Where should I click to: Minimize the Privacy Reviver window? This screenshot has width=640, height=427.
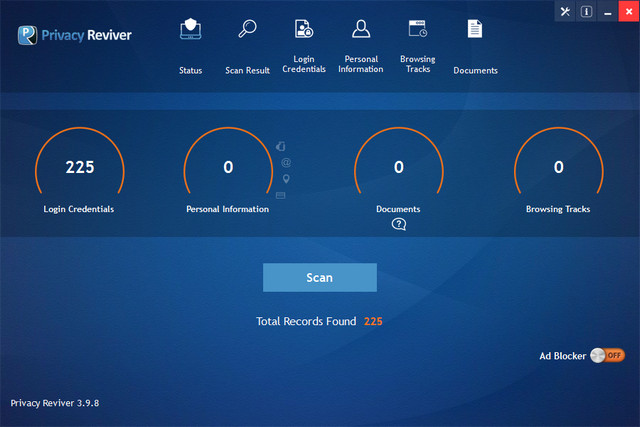606,11
